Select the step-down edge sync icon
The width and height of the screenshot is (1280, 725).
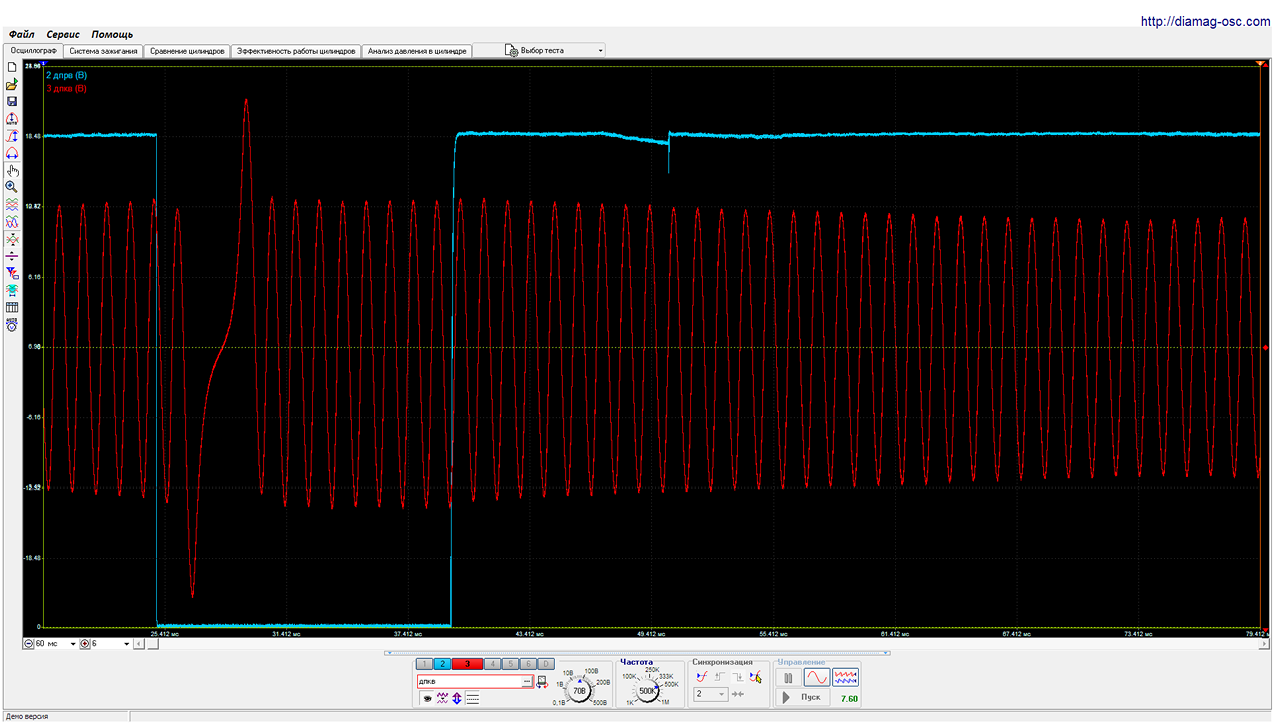click(738, 677)
